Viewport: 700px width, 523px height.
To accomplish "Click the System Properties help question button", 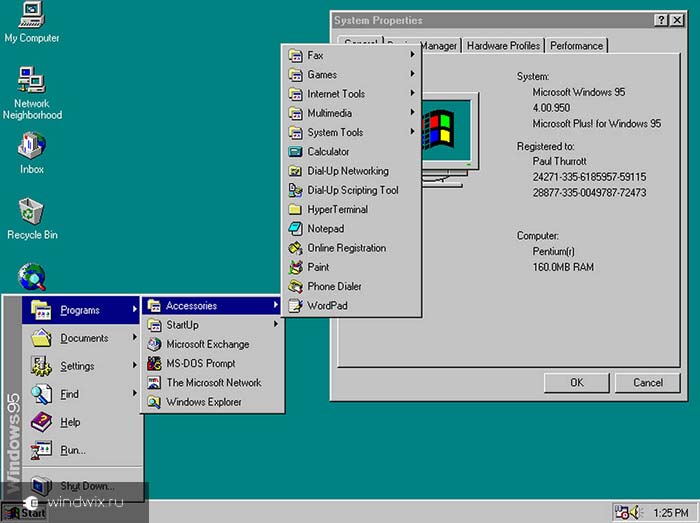I will coord(661,20).
